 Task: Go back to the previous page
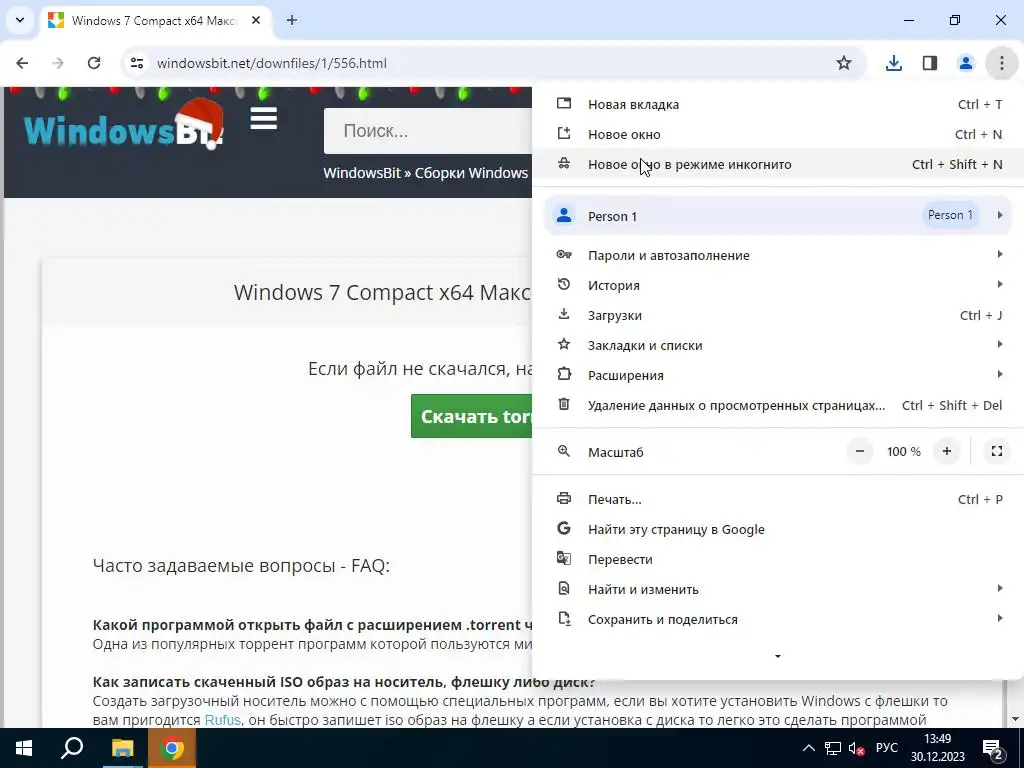tap(22, 63)
